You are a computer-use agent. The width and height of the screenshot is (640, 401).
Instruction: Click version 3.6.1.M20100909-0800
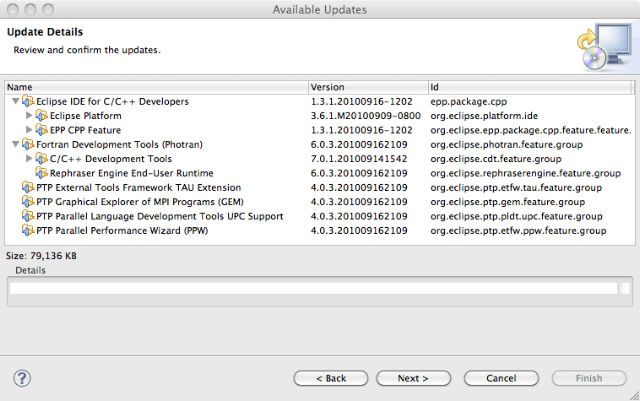click(x=366, y=116)
